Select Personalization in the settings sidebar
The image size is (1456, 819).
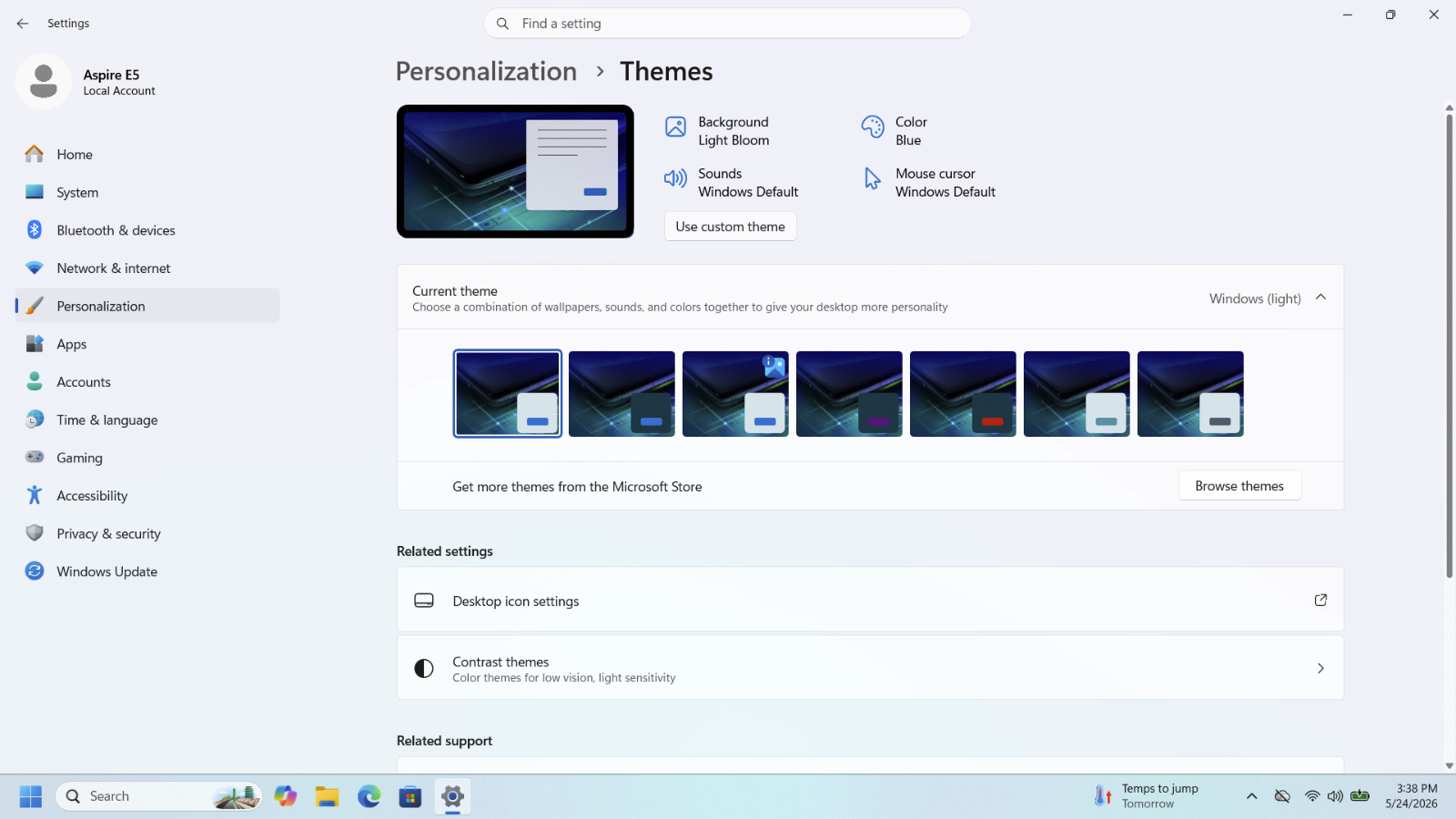click(x=147, y=306)
